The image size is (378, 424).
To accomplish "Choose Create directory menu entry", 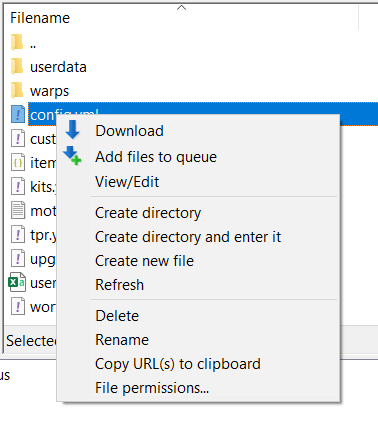I will (x=148, y=213).
